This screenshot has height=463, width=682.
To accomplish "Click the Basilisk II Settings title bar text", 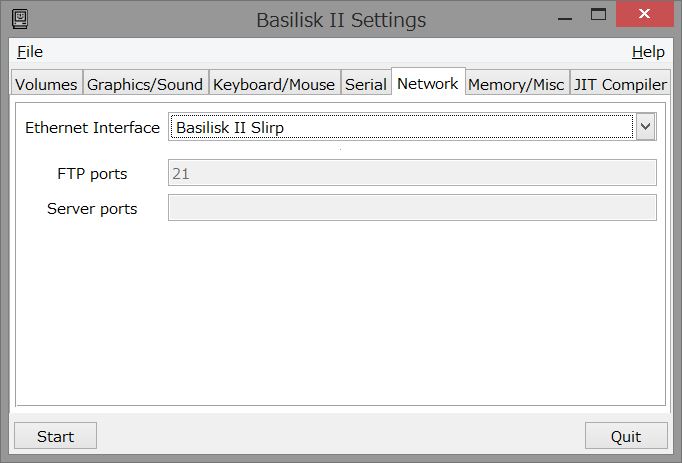I will click(x=341, y=20).
